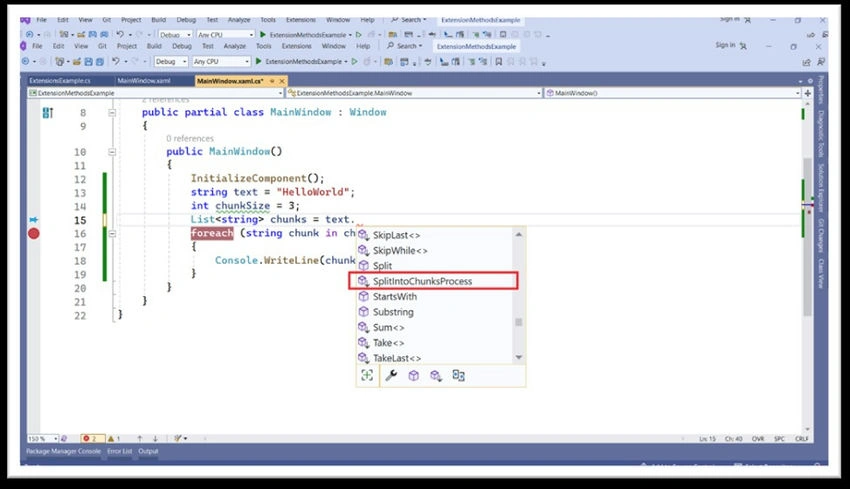This screenshot has width=850, height=489.
Task: Switch to the ExtensionsExample.cs tab
Action: 60,81
